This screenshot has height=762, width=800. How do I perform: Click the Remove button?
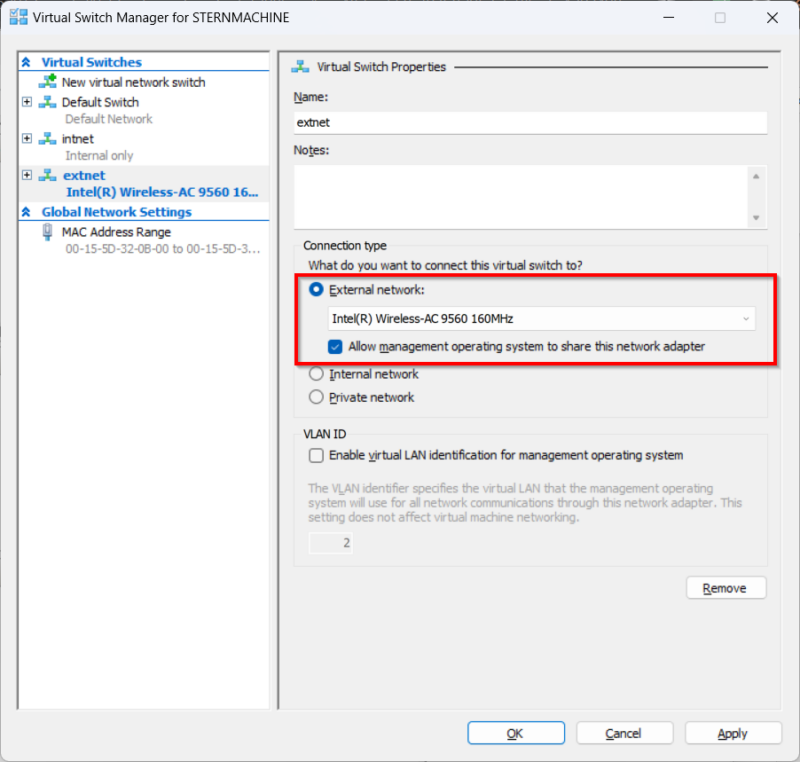[726, 588]
